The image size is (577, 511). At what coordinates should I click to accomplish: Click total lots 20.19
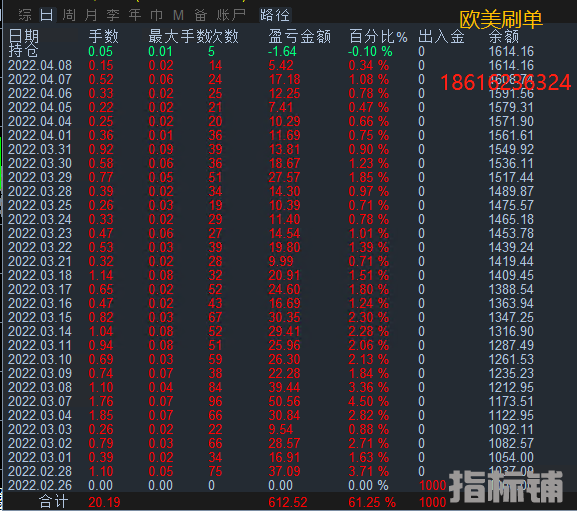pos(105,502)
